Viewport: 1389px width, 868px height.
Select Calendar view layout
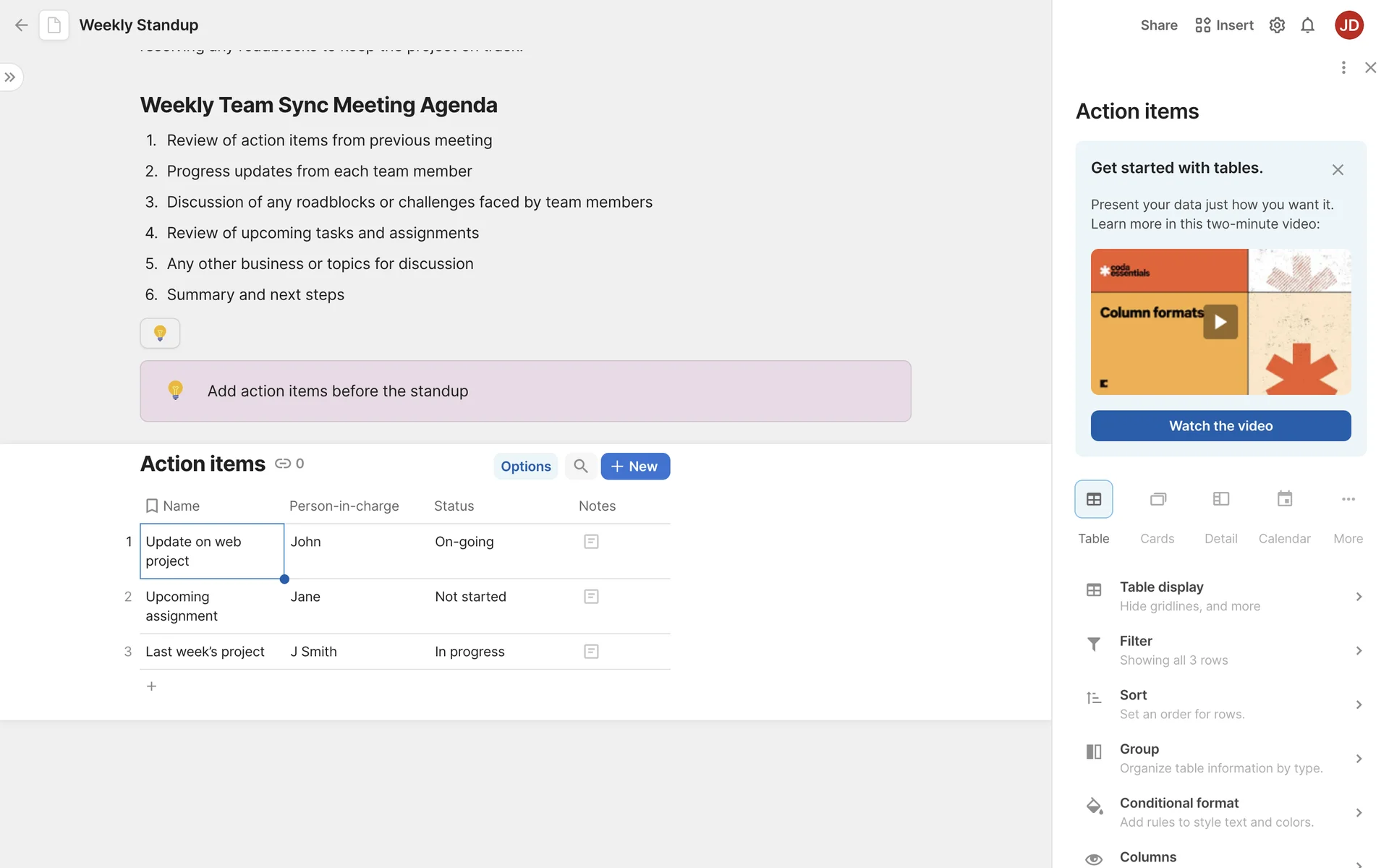tap(1284, 500)
